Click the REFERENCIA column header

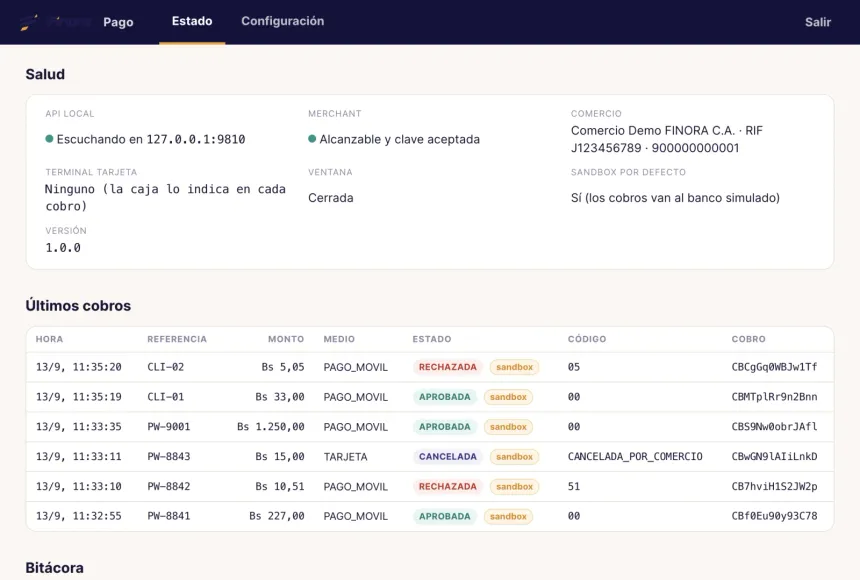[177, 339]
